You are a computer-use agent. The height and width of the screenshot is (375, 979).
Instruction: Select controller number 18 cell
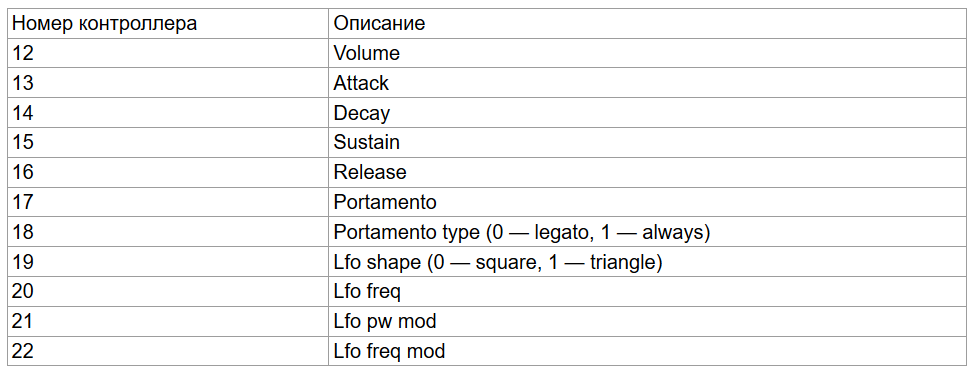(x=168, y=232)
